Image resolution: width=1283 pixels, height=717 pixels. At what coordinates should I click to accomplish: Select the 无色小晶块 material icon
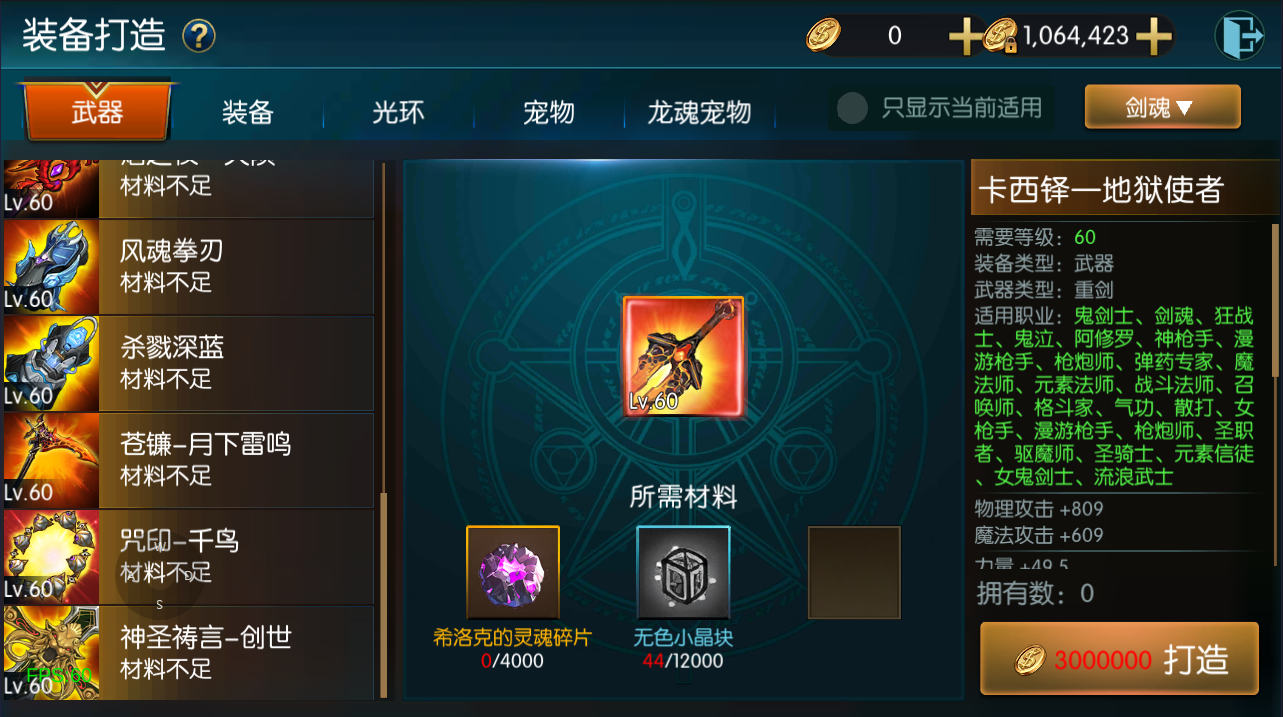(683, 573)
